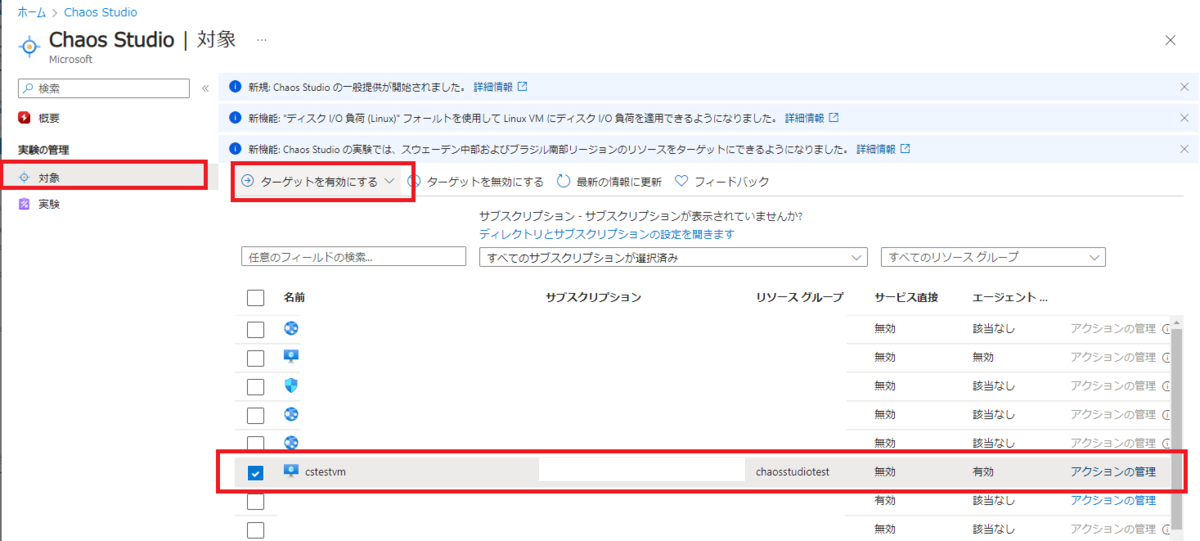
Task: Click アクションの管理 for cstestvm
Action: [1113, 471]
